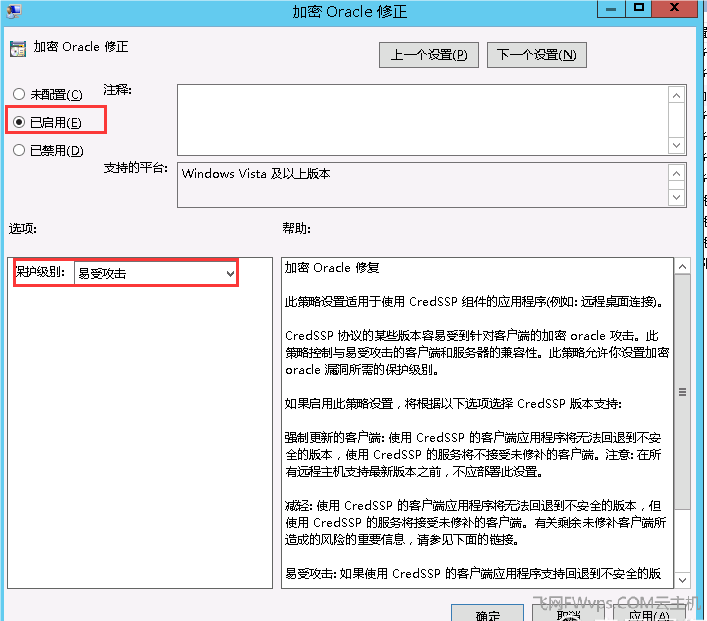The width and height of the screenshot is (707, 621).
Task: Click comment box scroll up arrow
Action: coord(676,95)
